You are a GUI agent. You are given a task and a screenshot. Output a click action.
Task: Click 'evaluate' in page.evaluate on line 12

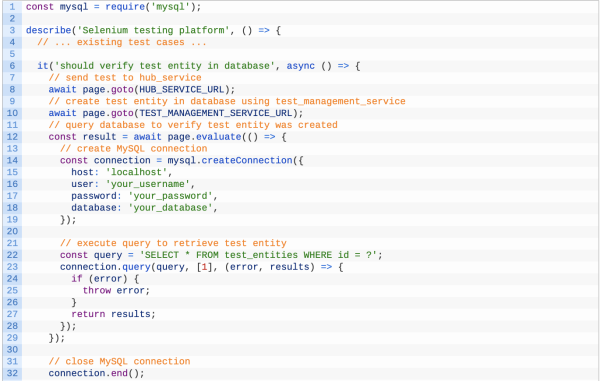[x=218, y=137]
